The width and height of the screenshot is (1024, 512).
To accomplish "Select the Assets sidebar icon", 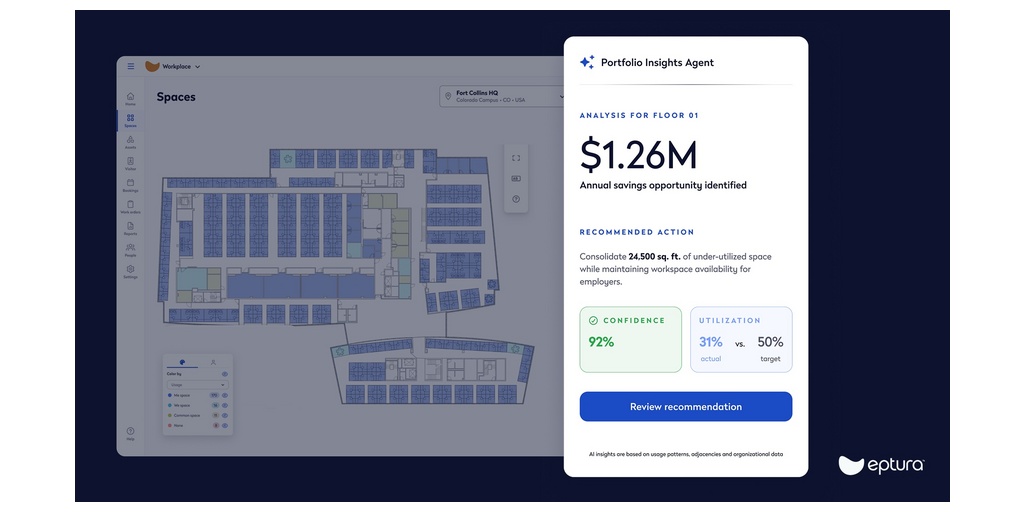I will tap(131, 142).
